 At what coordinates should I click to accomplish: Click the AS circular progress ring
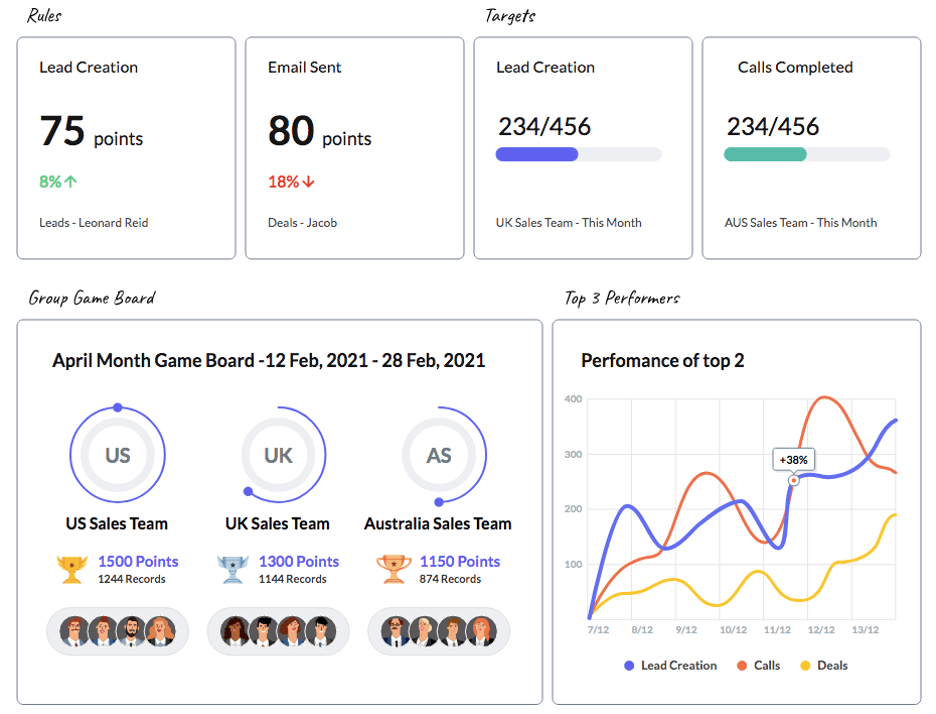(438, 454)
